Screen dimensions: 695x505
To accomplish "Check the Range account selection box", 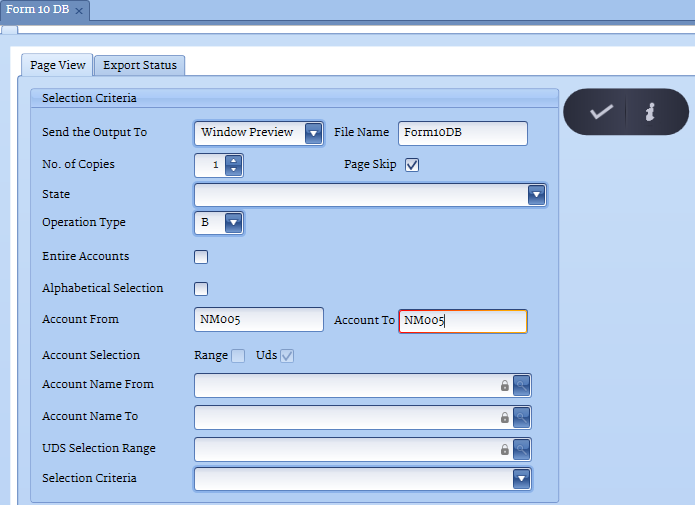I will click(238, 356).
